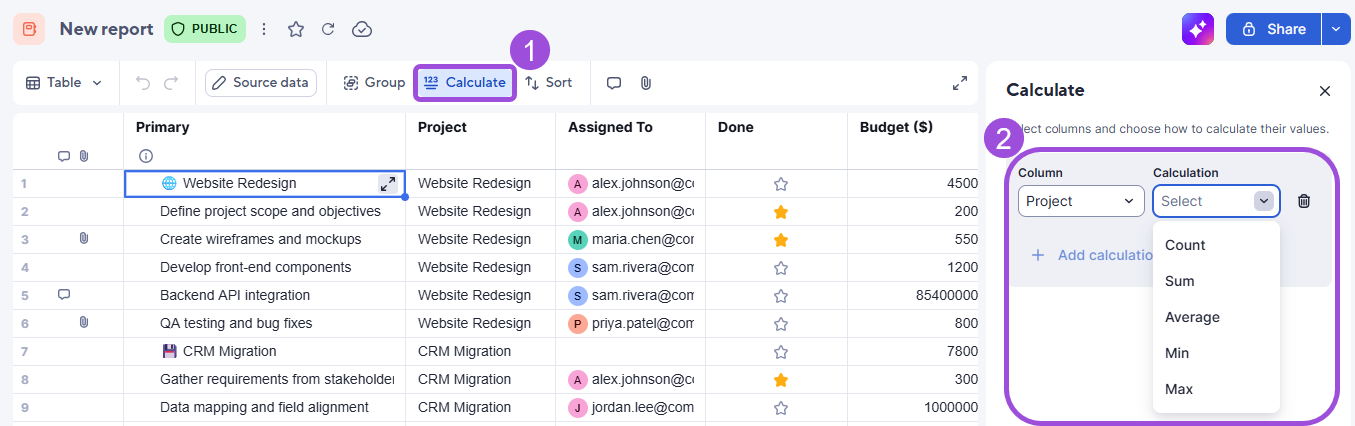Click the CRM Migration primary cell

pos(264,352)
